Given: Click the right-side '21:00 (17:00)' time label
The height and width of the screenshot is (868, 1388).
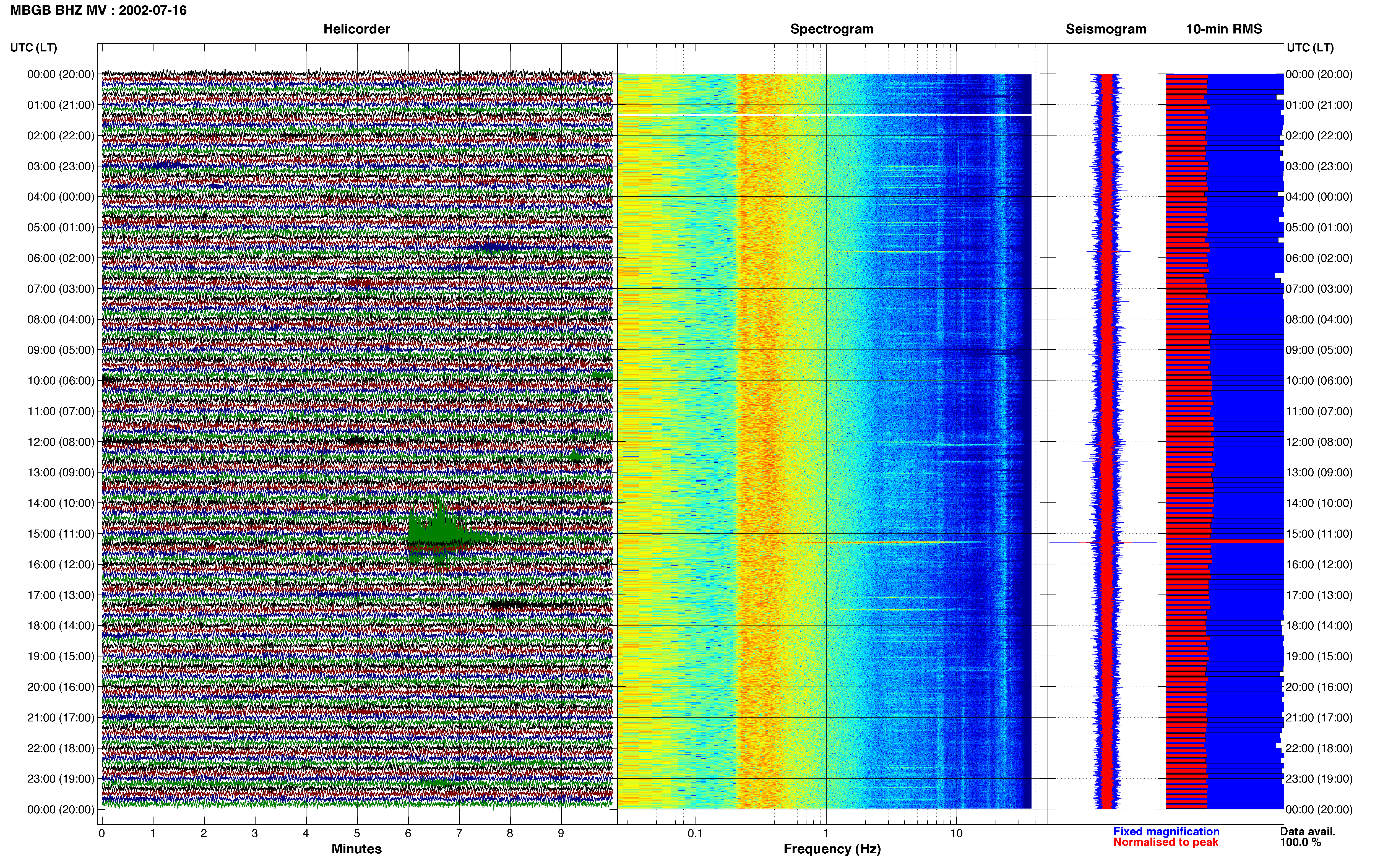Looking at the screenshot, I should point(1319,718).
